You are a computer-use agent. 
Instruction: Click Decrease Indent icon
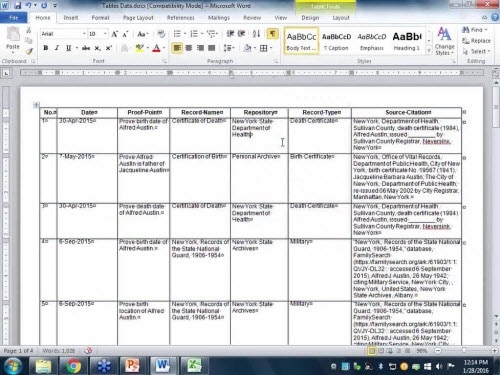pos(230,34)
